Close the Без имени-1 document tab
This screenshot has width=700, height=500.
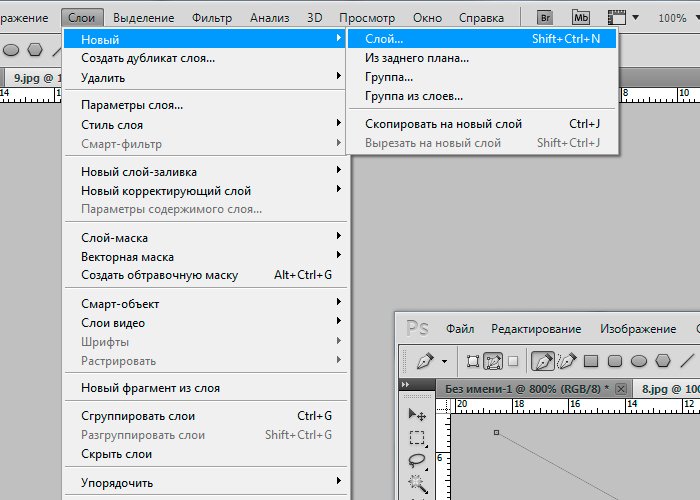click(620, 388)
